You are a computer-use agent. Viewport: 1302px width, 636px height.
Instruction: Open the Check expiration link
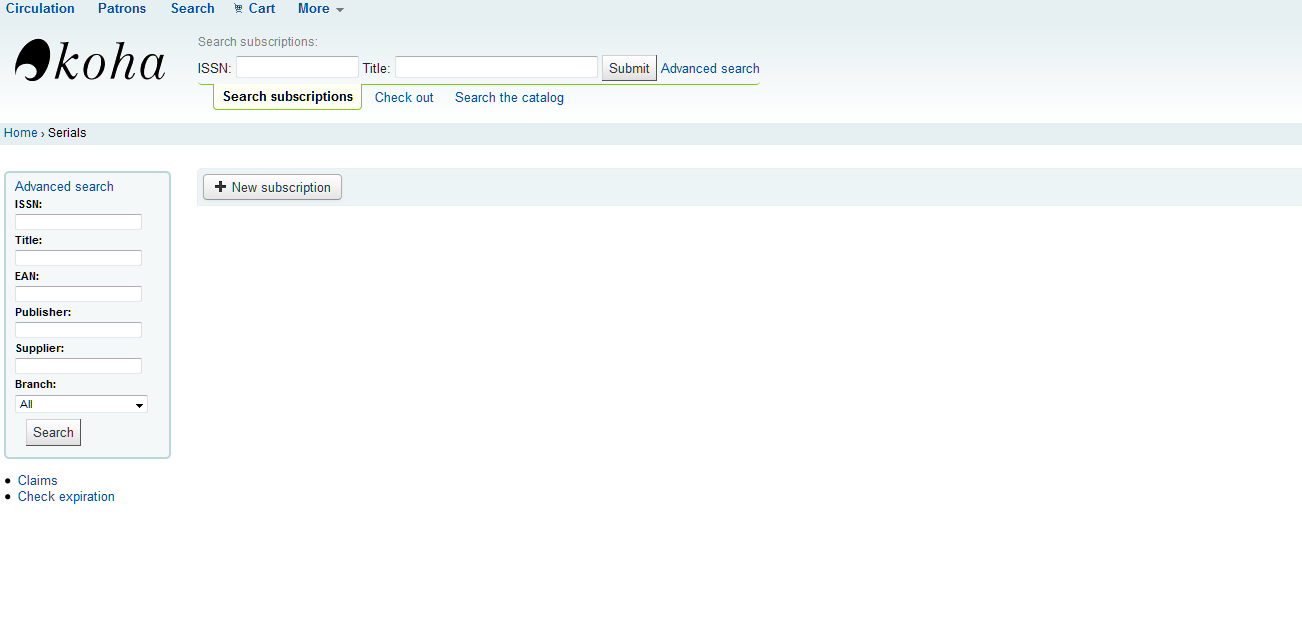[x=66, y=496]
